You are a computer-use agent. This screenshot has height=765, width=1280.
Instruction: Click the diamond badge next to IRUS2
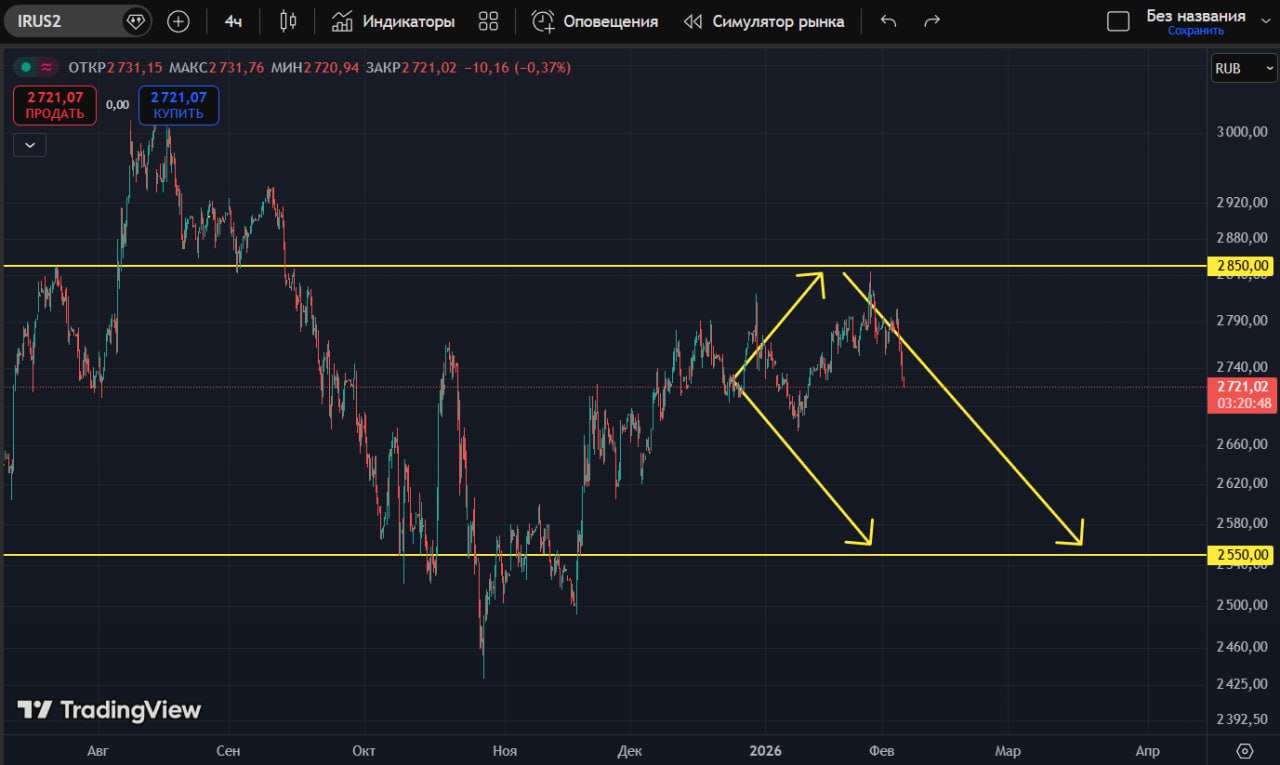click(x=135, y=21)
